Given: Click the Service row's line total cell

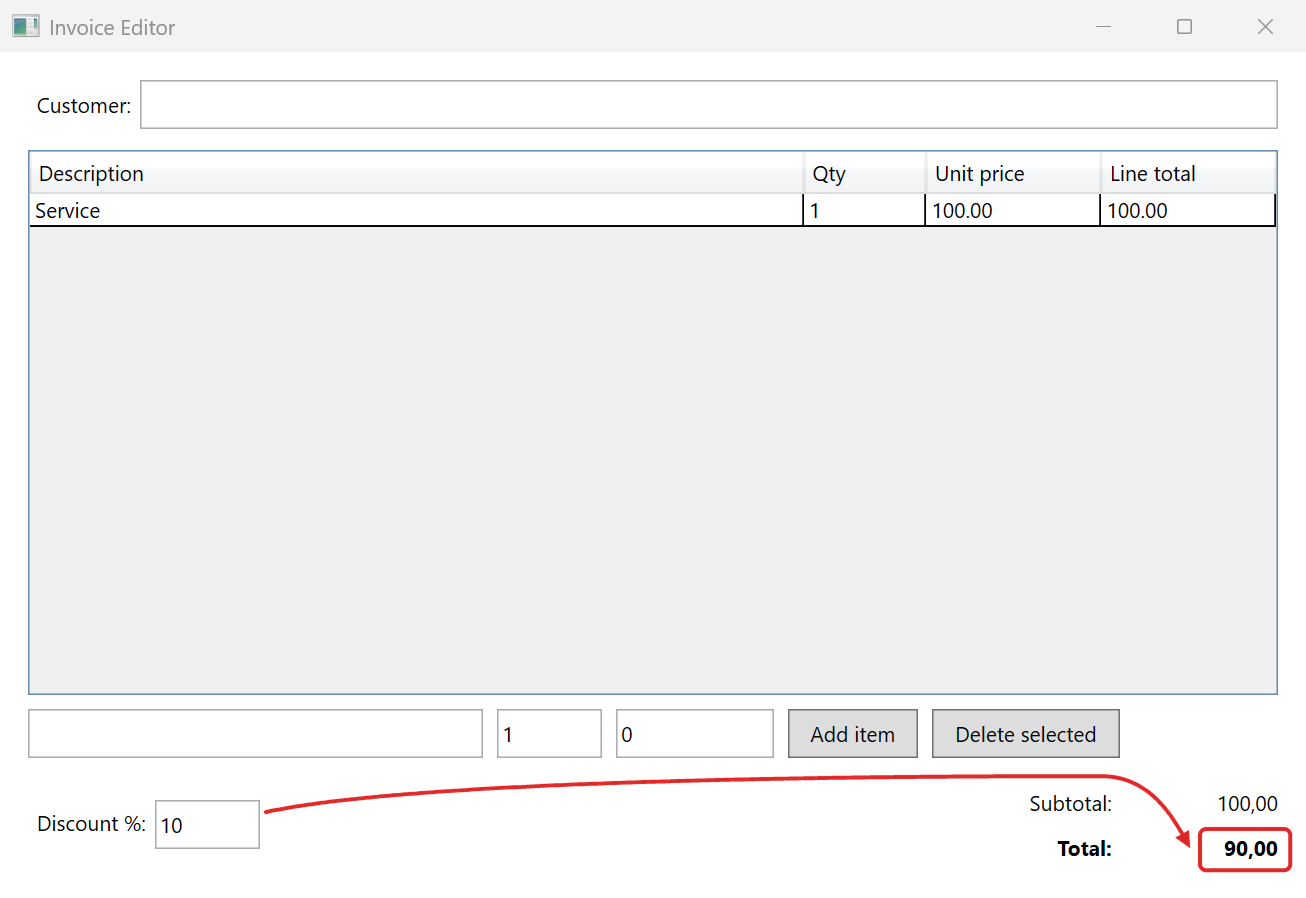Looking at the screenshot, I should tap(1188, 211).
